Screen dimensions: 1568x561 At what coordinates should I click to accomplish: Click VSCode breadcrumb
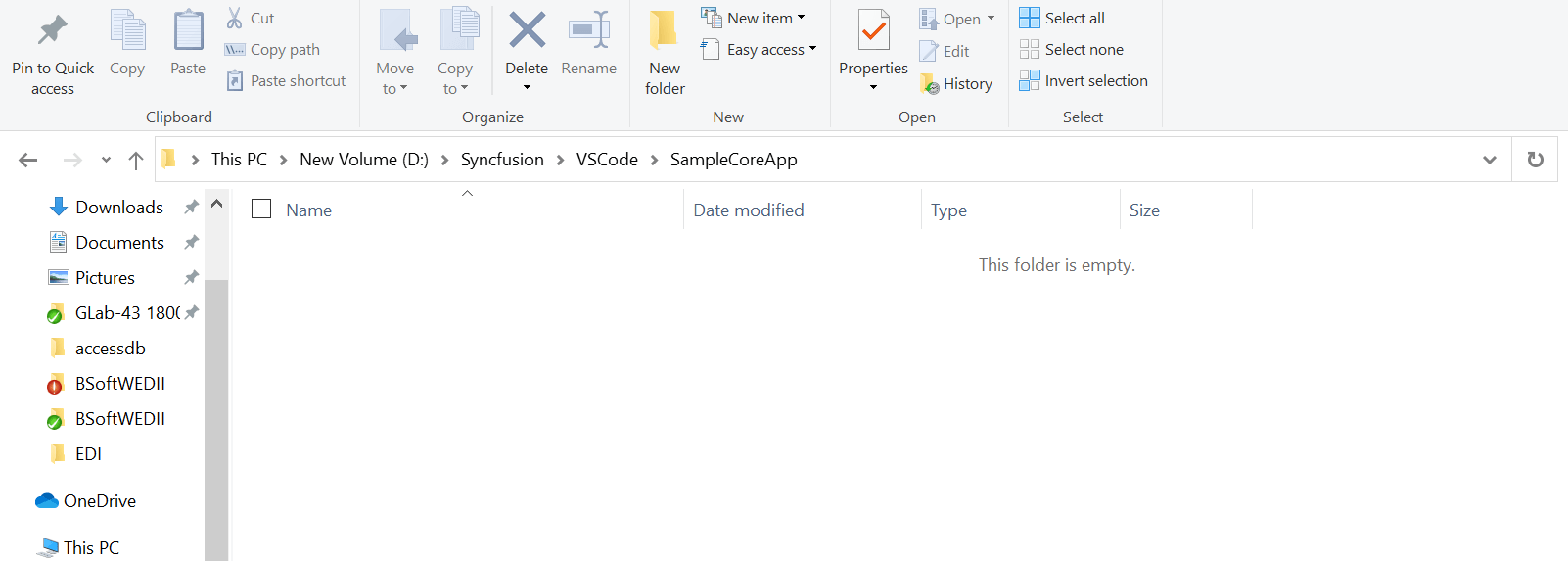[607, 160]
